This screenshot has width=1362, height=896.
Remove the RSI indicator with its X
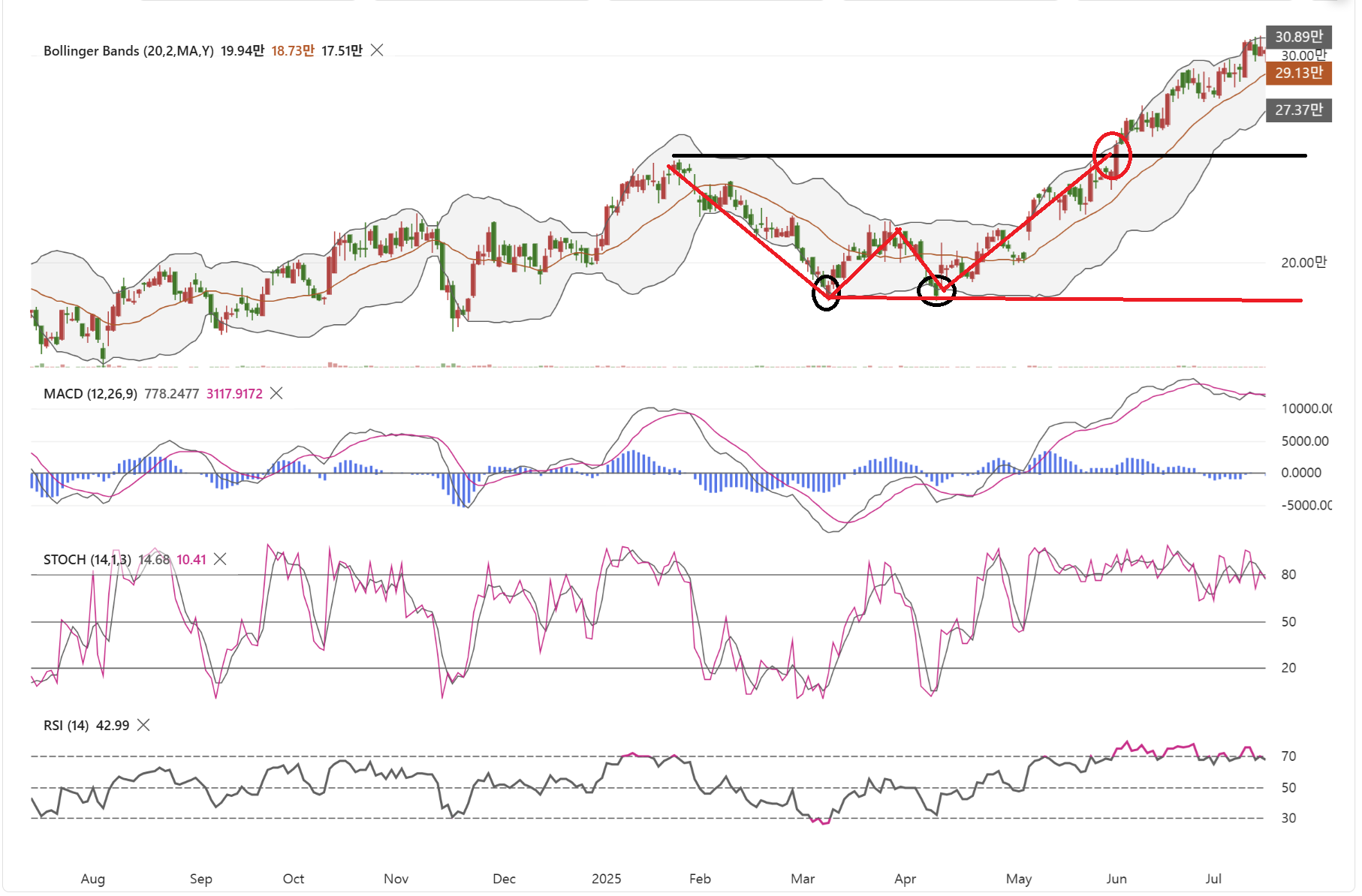point(143,725)
